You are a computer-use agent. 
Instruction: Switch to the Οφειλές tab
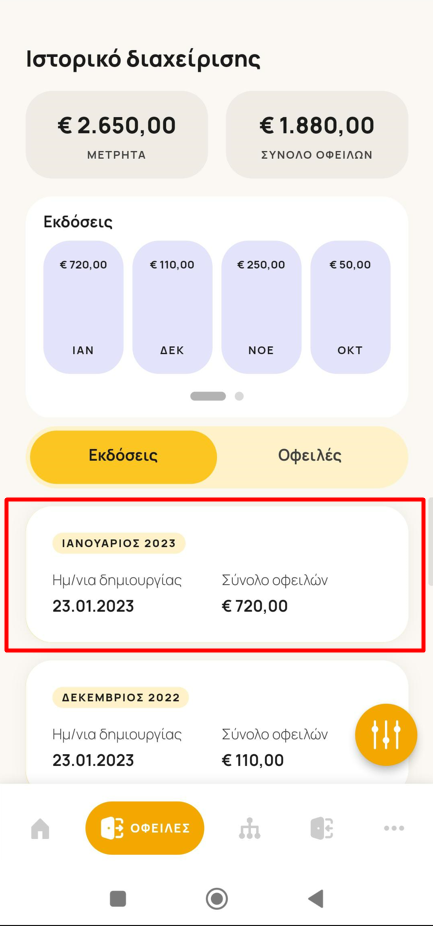tap(310, 457)
